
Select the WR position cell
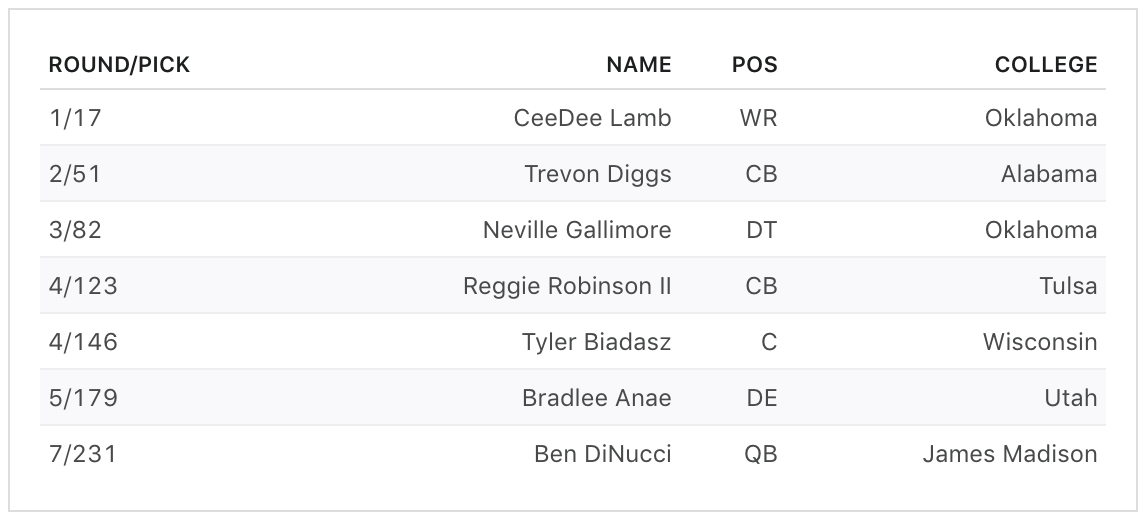coord(758,118)
